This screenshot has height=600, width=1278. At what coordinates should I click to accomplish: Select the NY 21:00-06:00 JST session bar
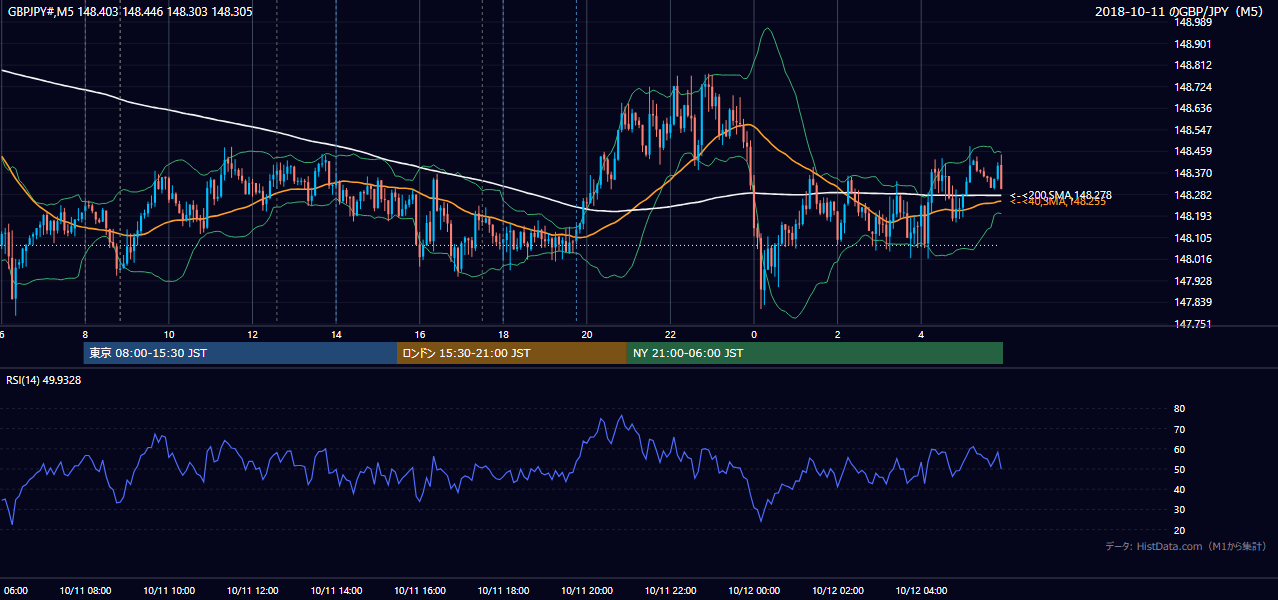point(815,353)
